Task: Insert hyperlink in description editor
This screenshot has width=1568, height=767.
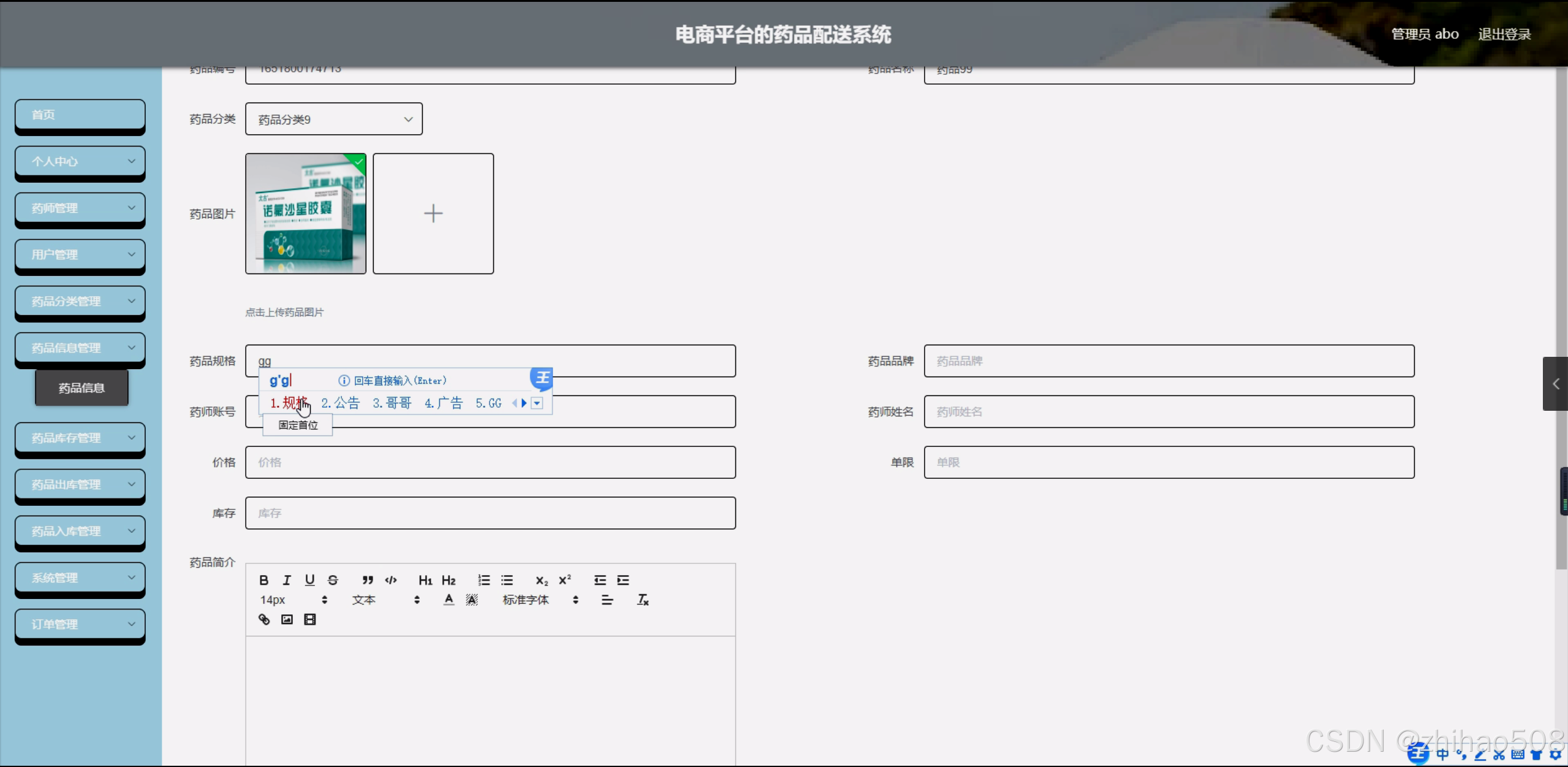Action: point(263,619)
